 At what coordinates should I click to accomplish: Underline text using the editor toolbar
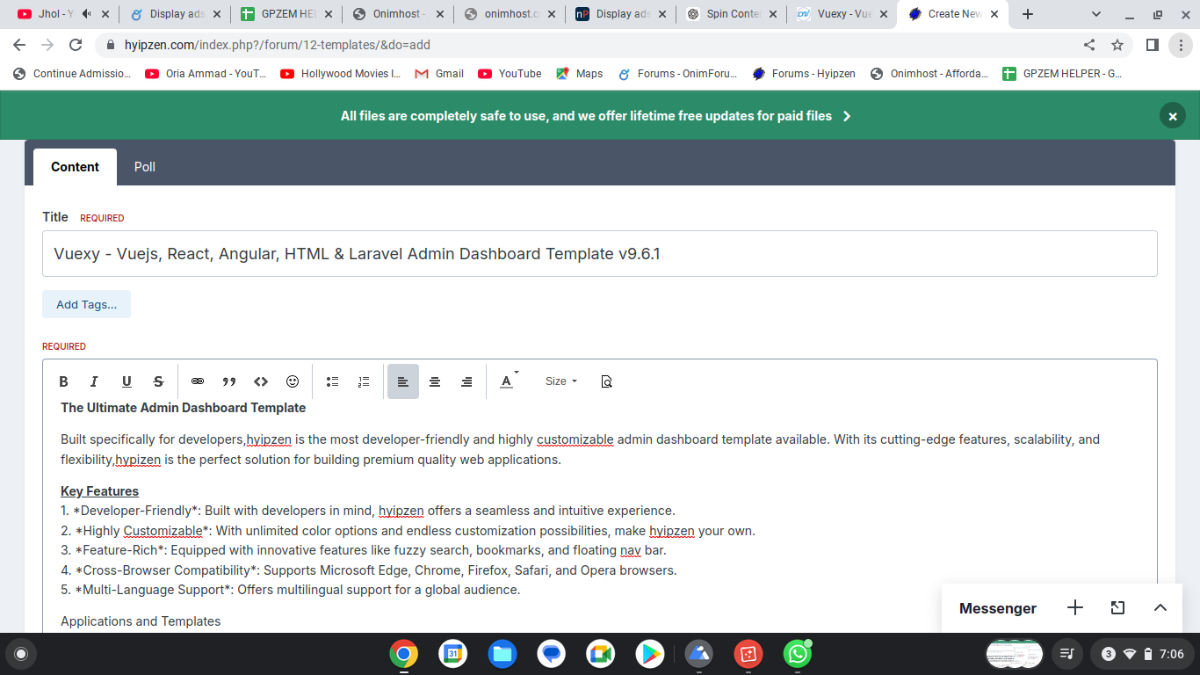(x=127, y=381)
